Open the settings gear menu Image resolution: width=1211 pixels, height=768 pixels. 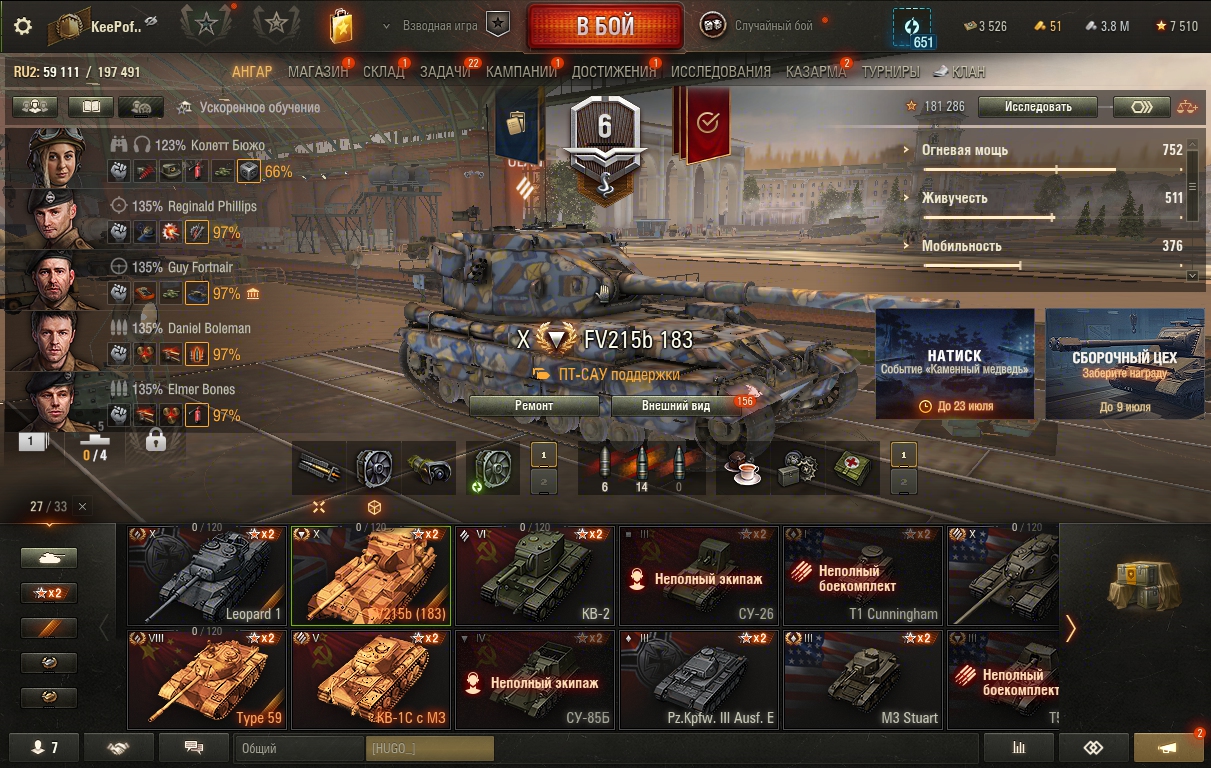(24, 26)
